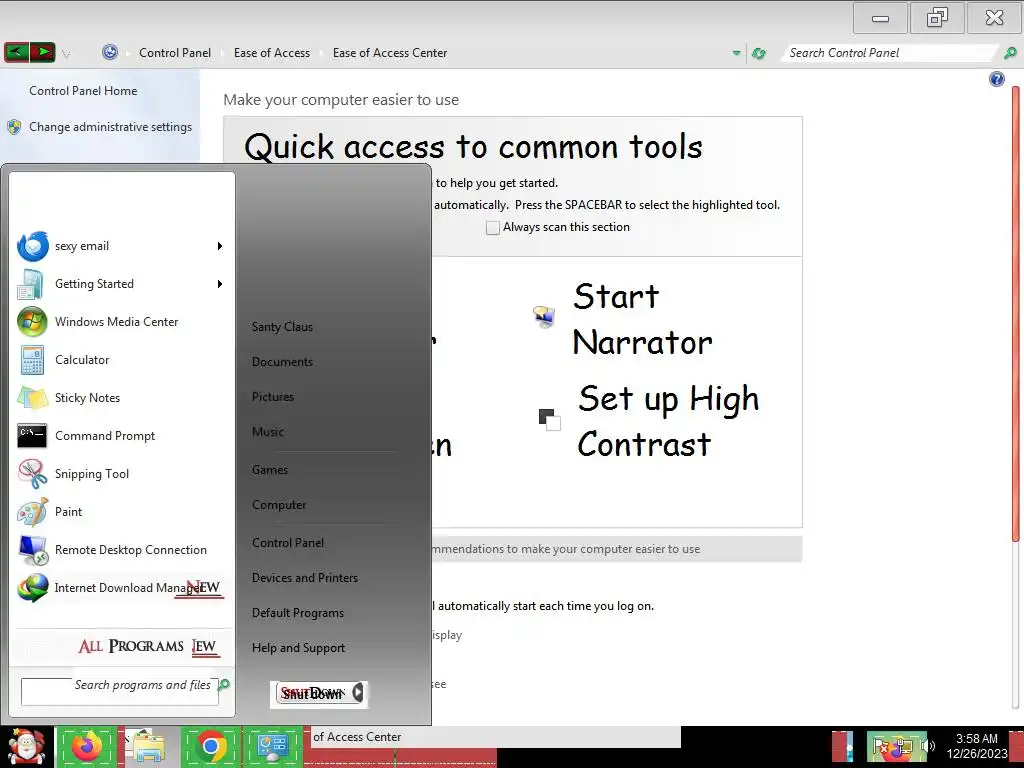Open the Remote Desktop Connection icon
The height and width of the screenshot is (768, 1024).
pyautogui.click(x=33, y=550)
